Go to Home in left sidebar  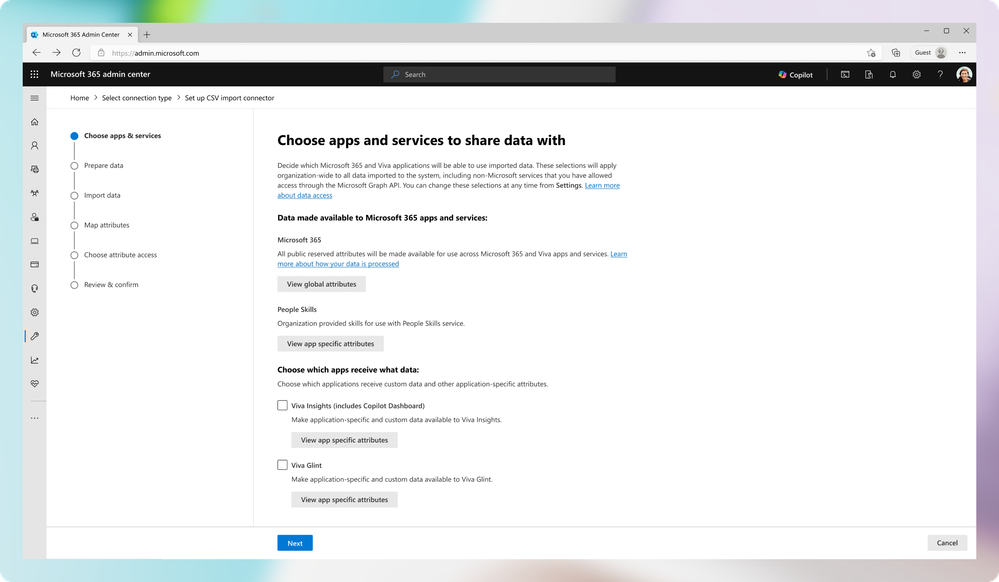pyautogui.click(x=34, y=122)
